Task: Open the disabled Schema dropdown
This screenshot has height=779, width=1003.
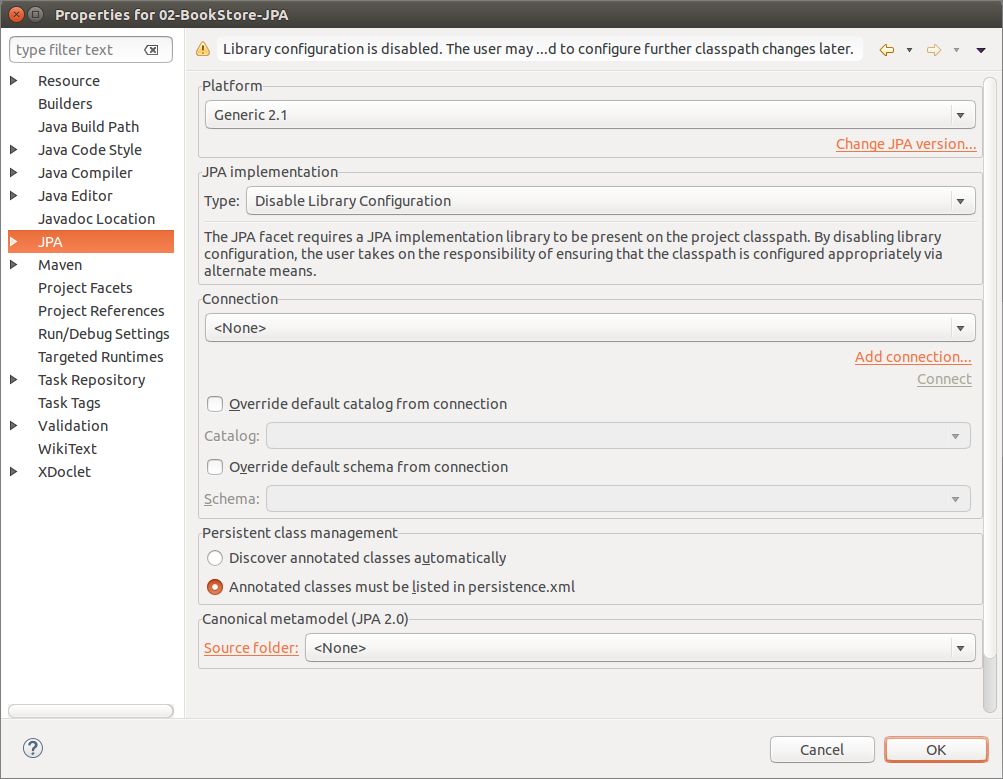Action: tap(618, 499)
